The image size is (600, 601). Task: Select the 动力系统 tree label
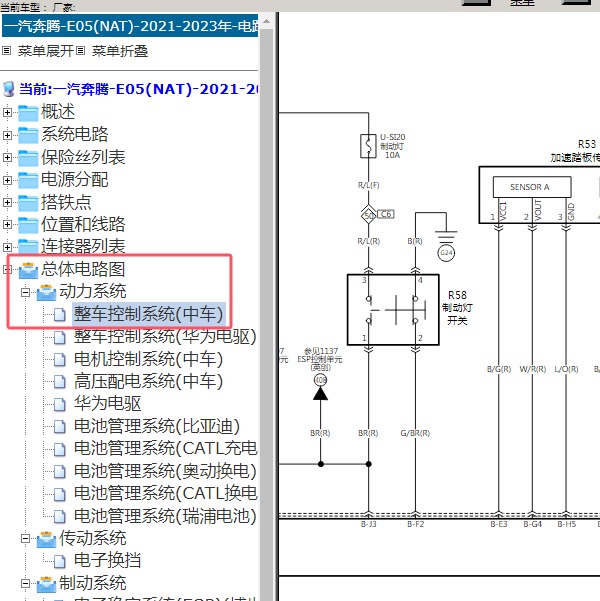(x=92, y=292)
